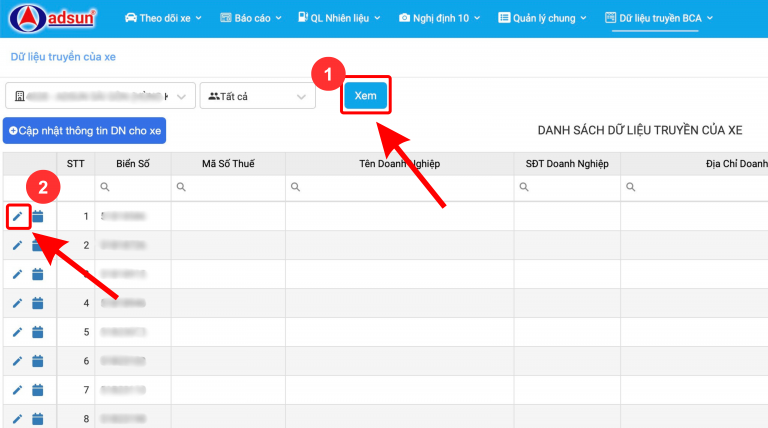Click 'Cập nhật thông tin DN cho xe' button
Image resolution: width=768 pixels, height=428 pixels.
pos(85,131)
